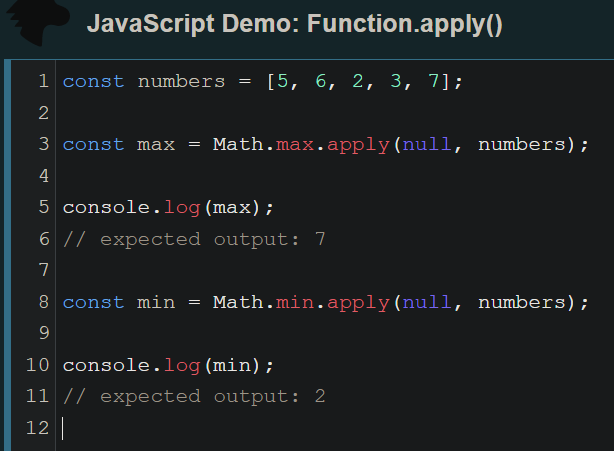Click the 'JavaScript Demo: Function.apply()' title
This screenshot has width=614, height=451.
[x=294, y=24]
